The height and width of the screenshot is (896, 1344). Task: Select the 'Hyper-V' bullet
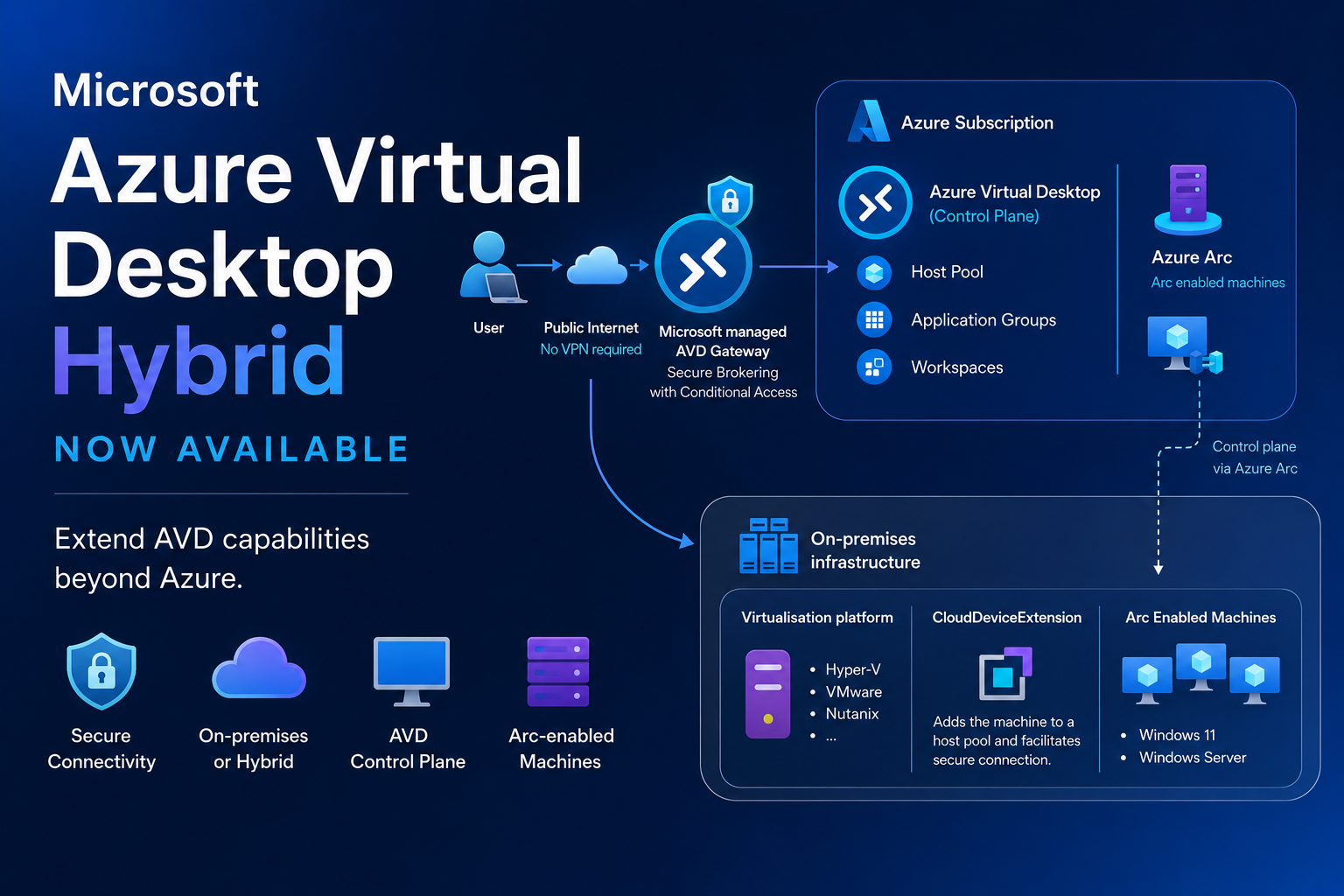coord(853,669)
